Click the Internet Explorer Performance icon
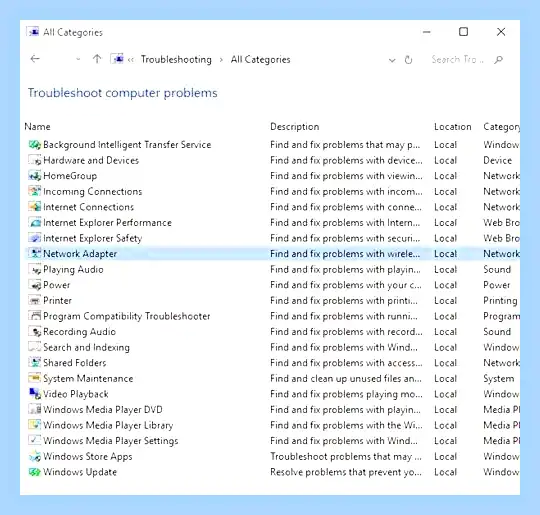Viewport: 540px width, 515px height. [x=35, y=223]
